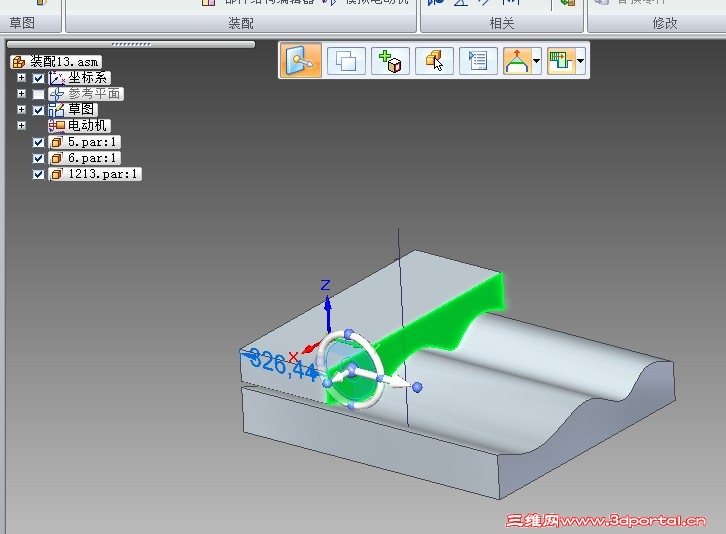
Task: Click the add part icon with green plus
Action: pos(390,61)
